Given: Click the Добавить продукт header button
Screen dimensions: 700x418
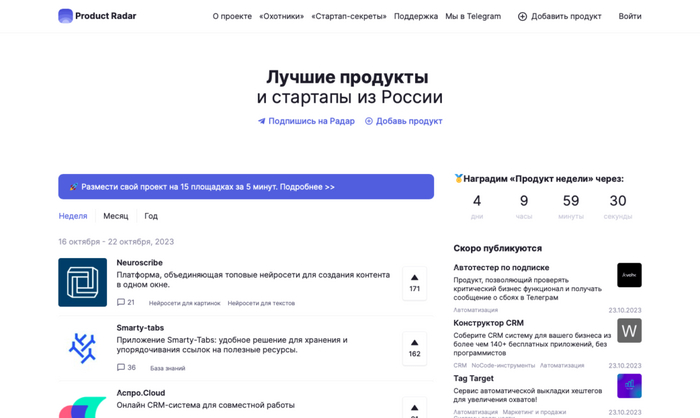Looking at the screenshot, I should click(559, 17).
